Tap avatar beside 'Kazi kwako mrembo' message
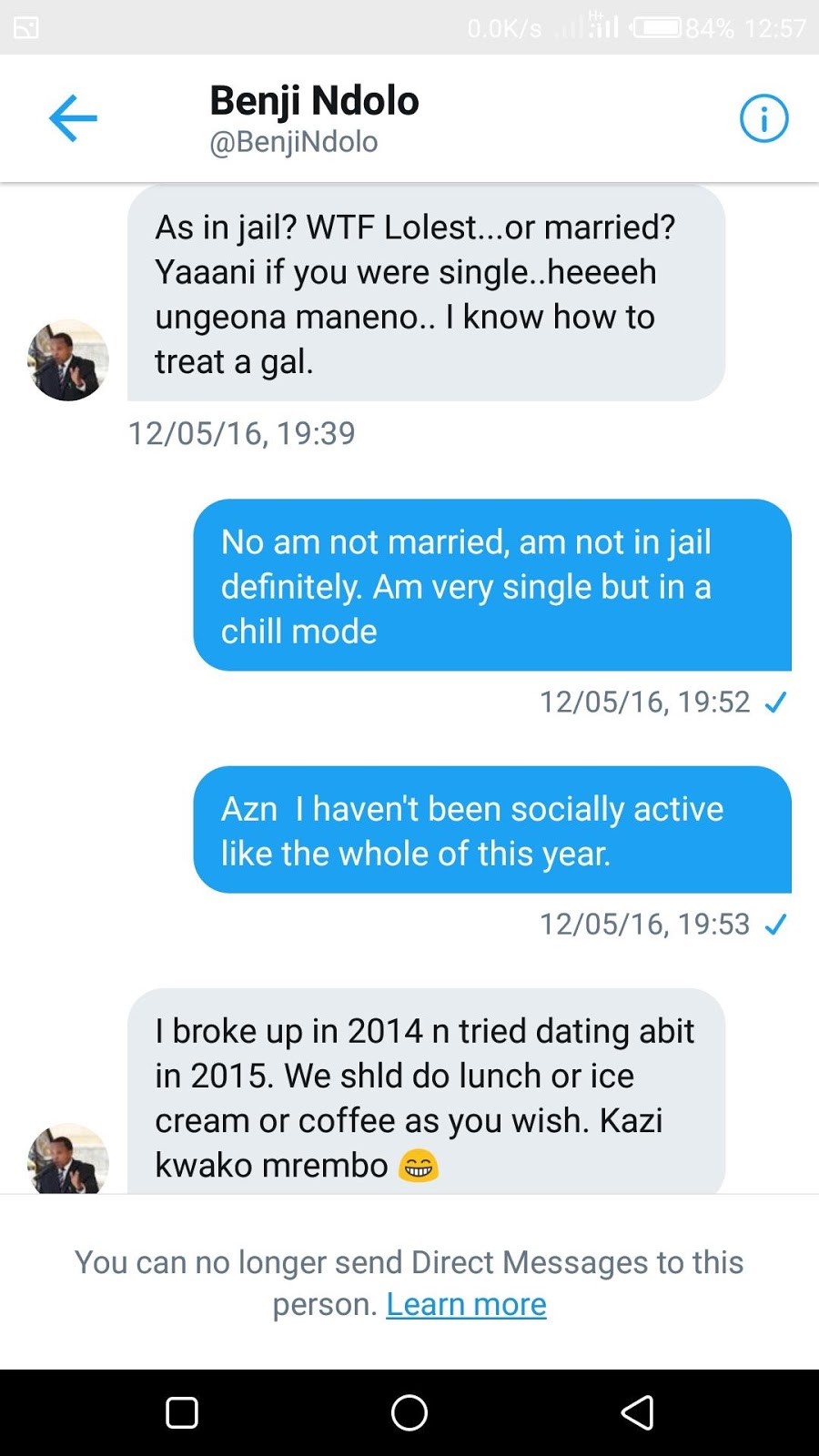Viewport: 819px width, 1456px height. [x=68, y=1158]
